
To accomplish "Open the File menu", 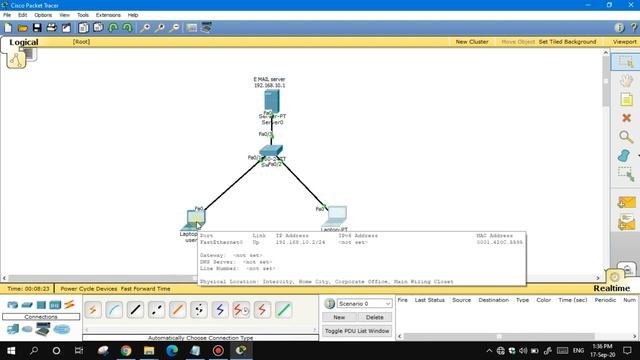I will 7,15.
